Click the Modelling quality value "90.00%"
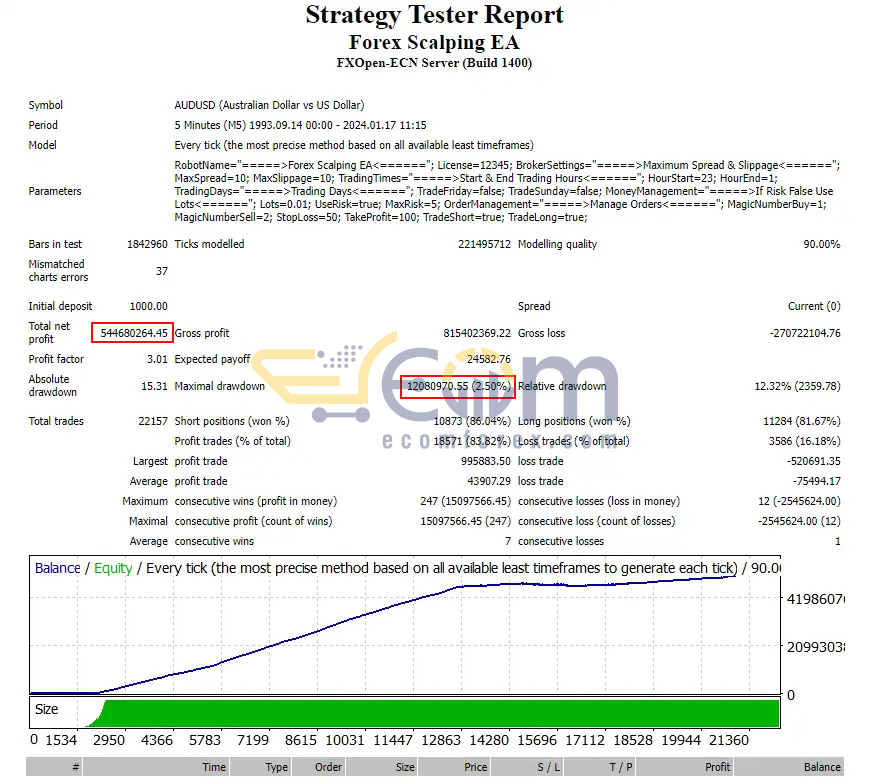The width and height of the screenshot is (870, 781). pyautogui.click(x=822, y=244)
